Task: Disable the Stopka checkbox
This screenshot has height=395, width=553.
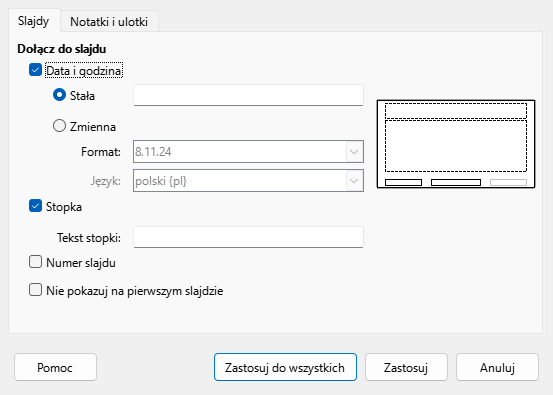Action: [35, 206]
